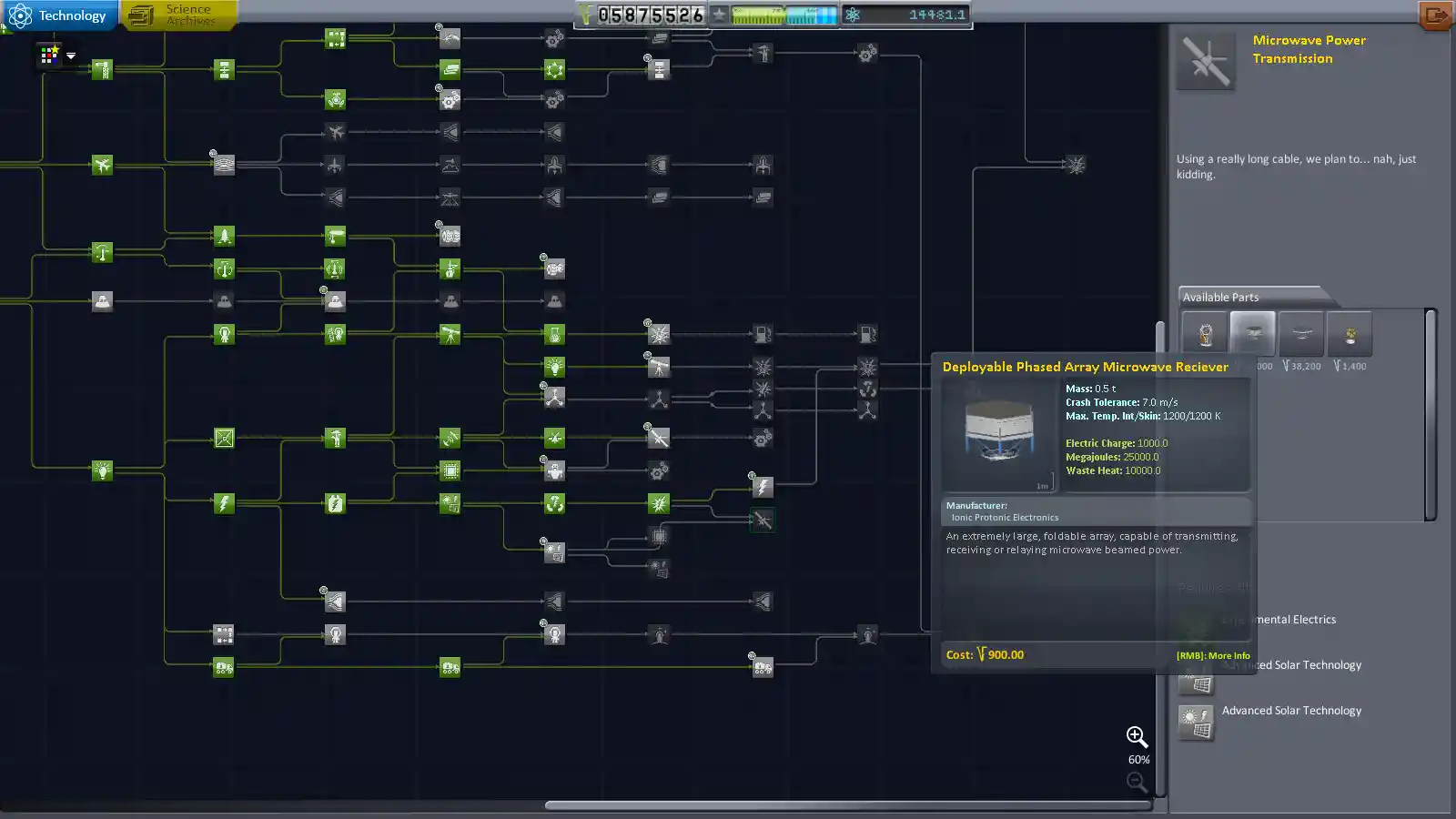Select the green science flask node
Screen dimensions: 1456x819
[x=554, y=334]
